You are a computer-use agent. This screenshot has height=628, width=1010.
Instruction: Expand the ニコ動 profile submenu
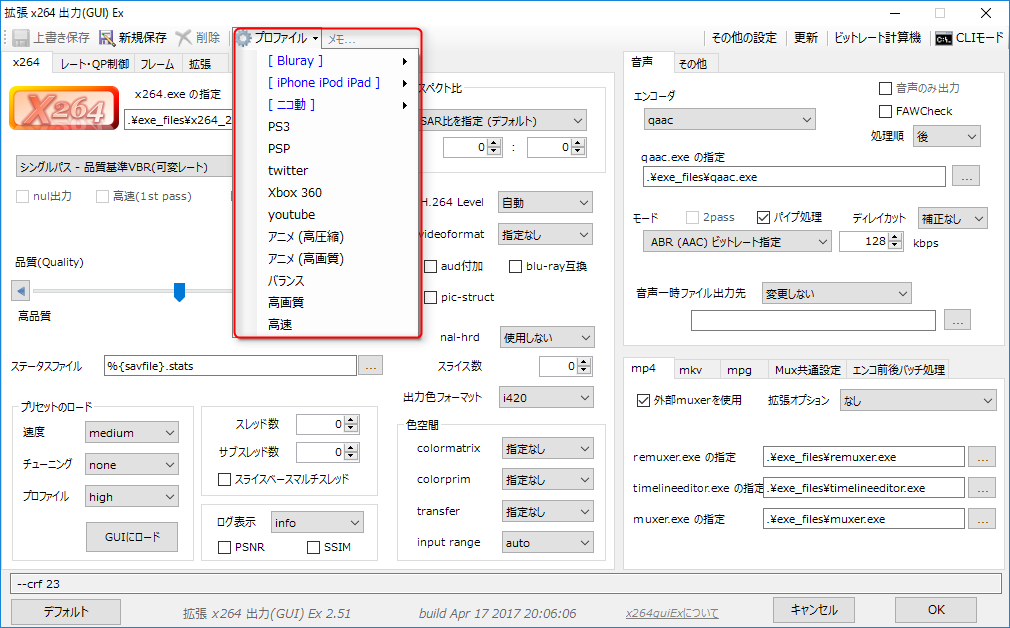coord(405,105)
